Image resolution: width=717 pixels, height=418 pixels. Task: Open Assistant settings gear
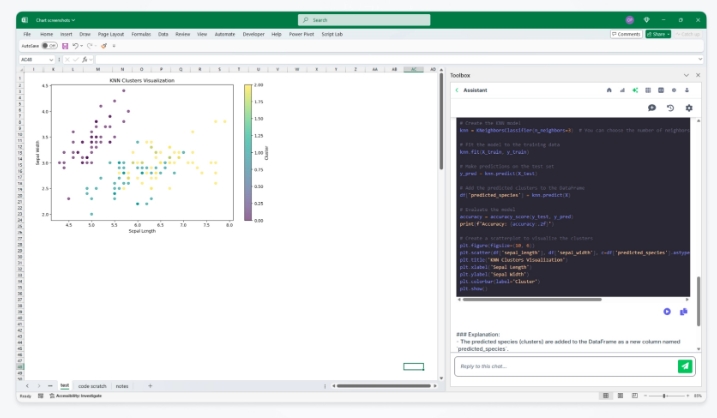pyautogui.click(x=688, y=108)
